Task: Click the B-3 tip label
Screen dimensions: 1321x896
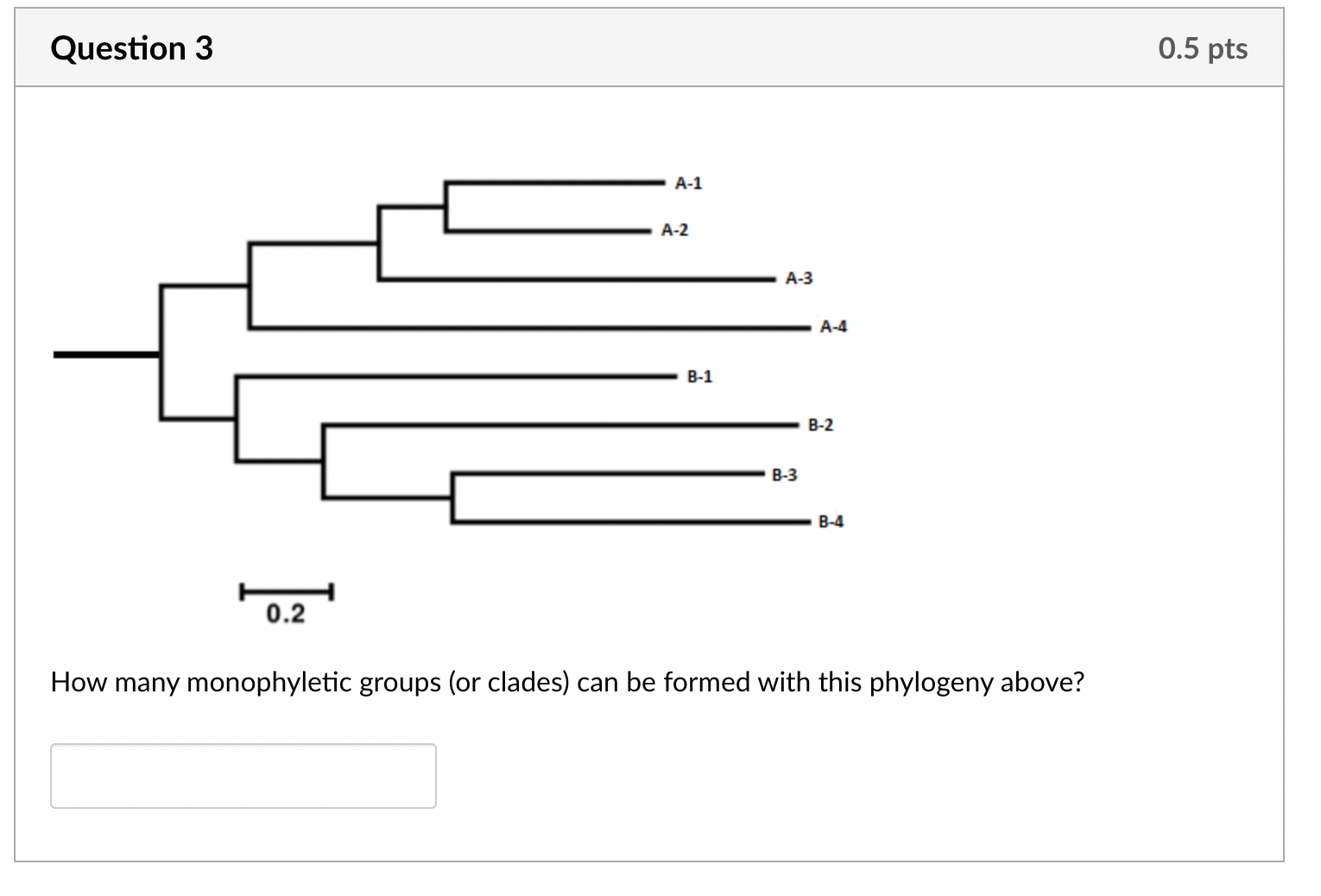Action: (x=784, y=474)
